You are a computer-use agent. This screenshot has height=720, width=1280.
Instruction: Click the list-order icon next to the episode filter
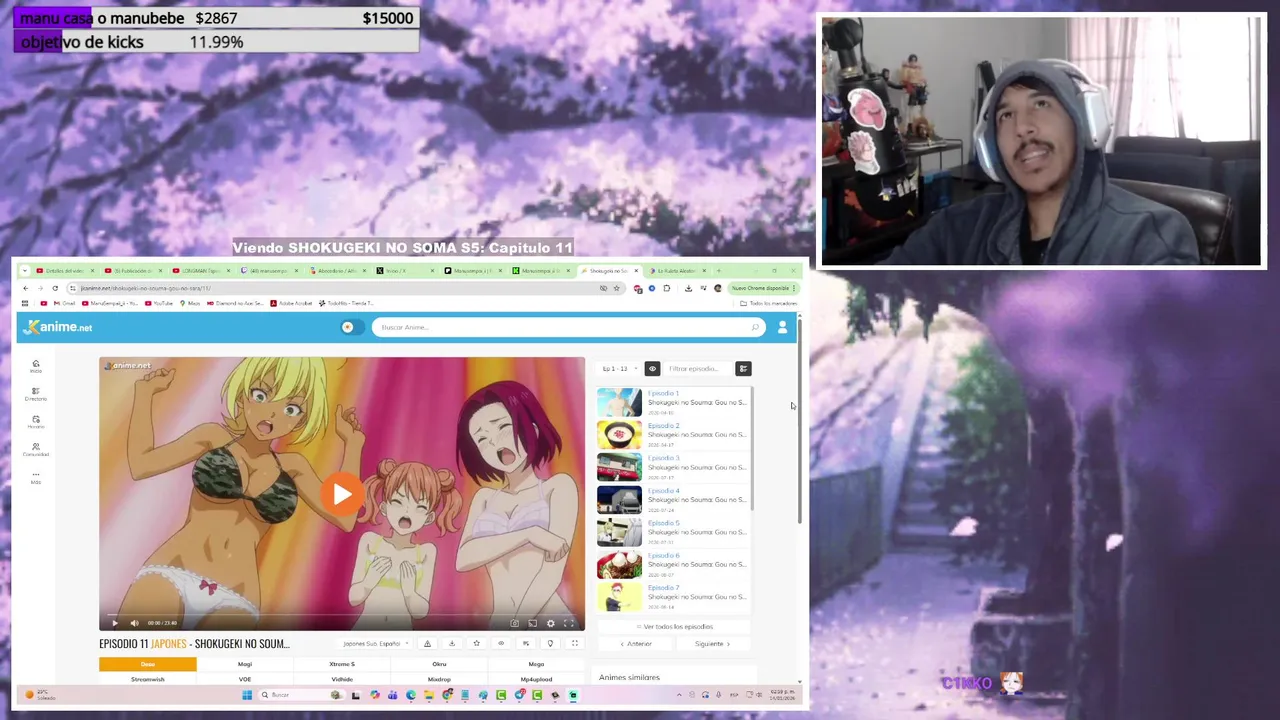[x=743, y=369]
